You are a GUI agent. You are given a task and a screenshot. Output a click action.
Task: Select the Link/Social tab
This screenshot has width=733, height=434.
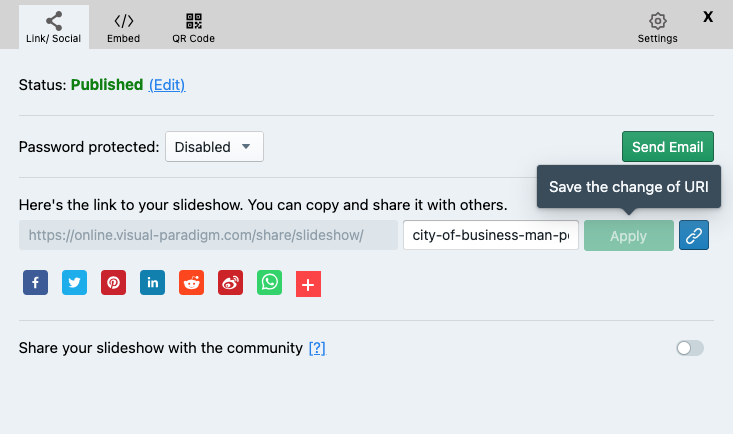click(54, 28)
